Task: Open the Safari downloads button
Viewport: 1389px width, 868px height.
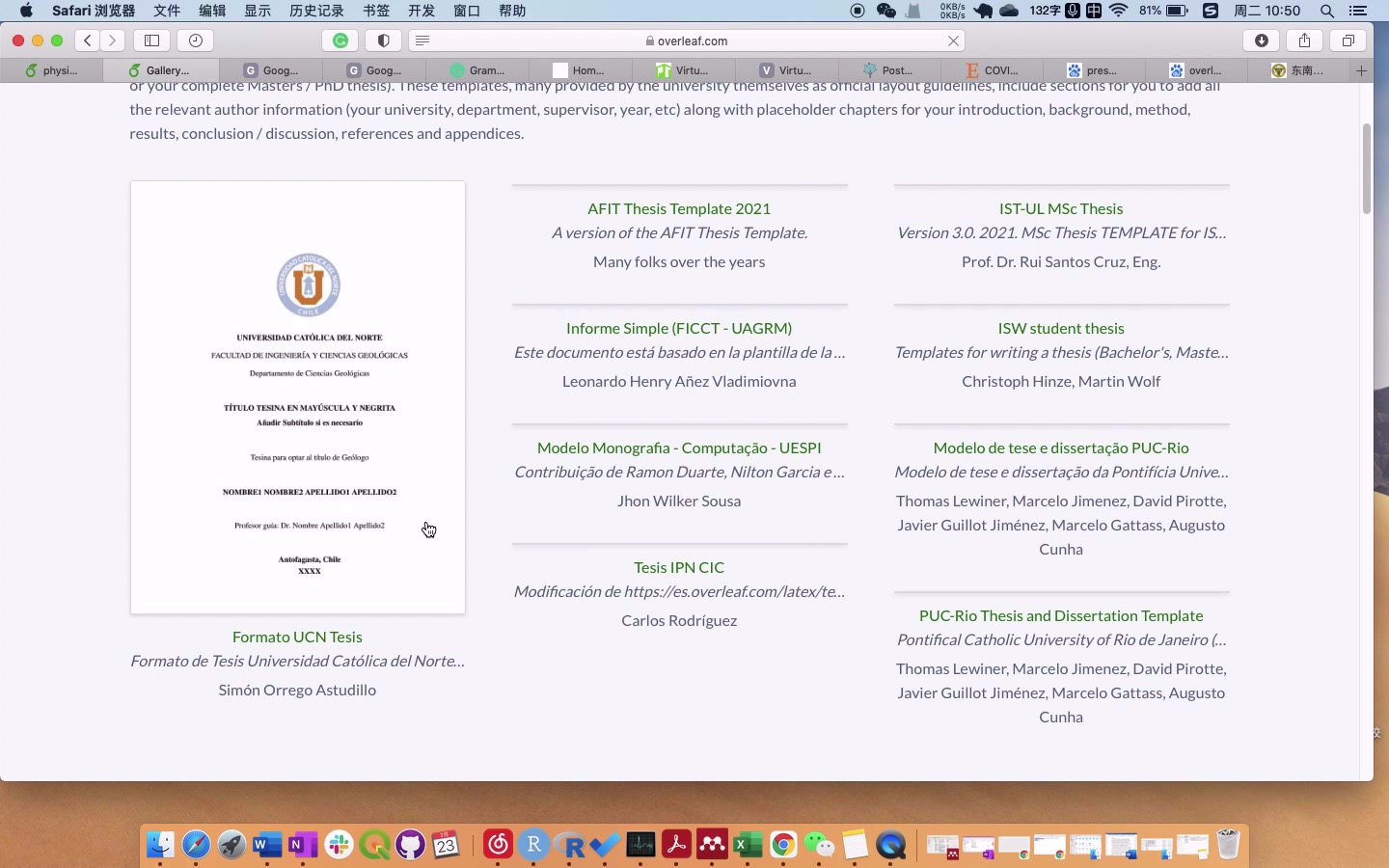Action: (x=1261, y=41)
